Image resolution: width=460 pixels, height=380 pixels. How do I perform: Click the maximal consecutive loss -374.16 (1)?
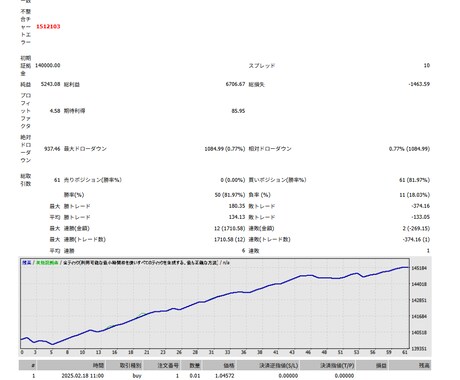click(416, 239)
